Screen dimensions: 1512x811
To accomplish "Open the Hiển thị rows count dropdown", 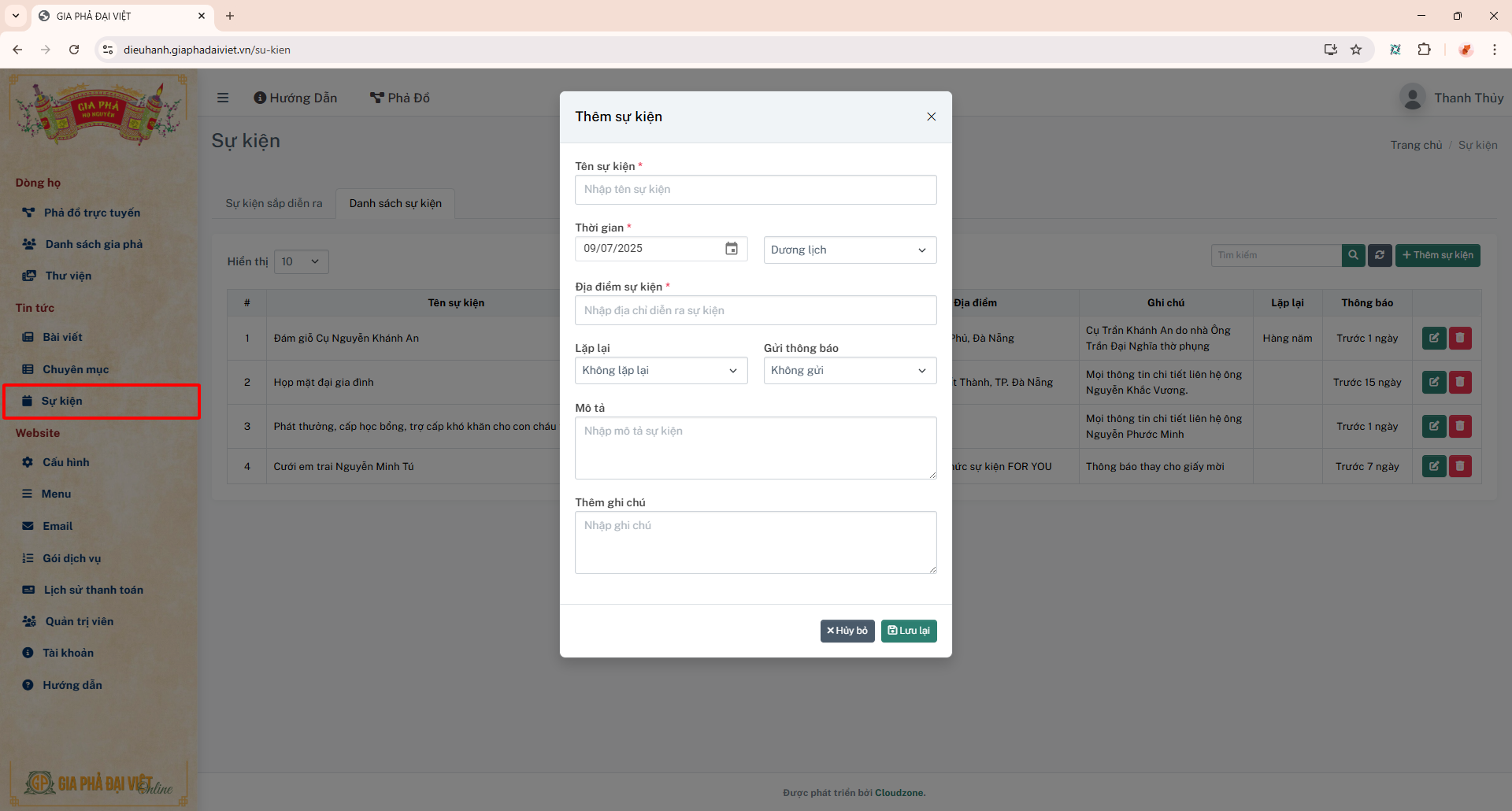I will tap(301, 261).
